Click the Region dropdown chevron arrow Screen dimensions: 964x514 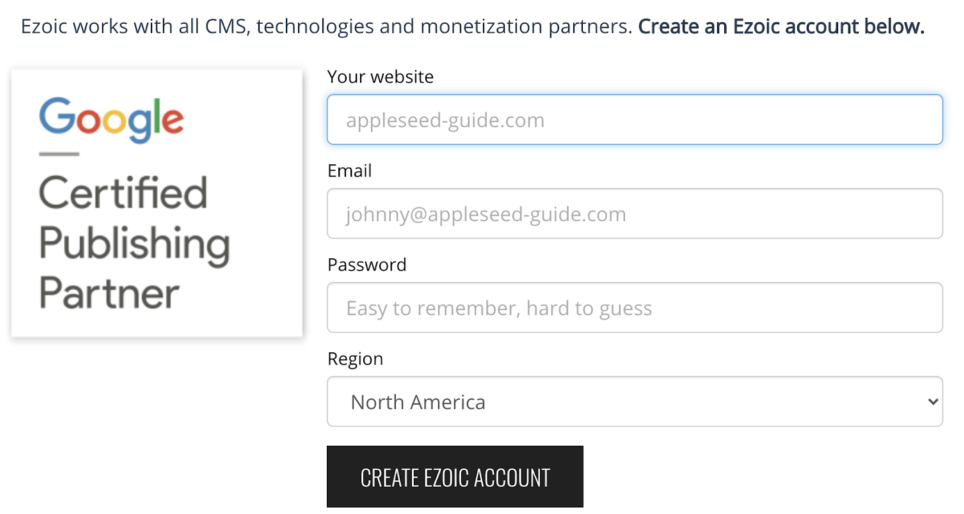coord(932,402)
